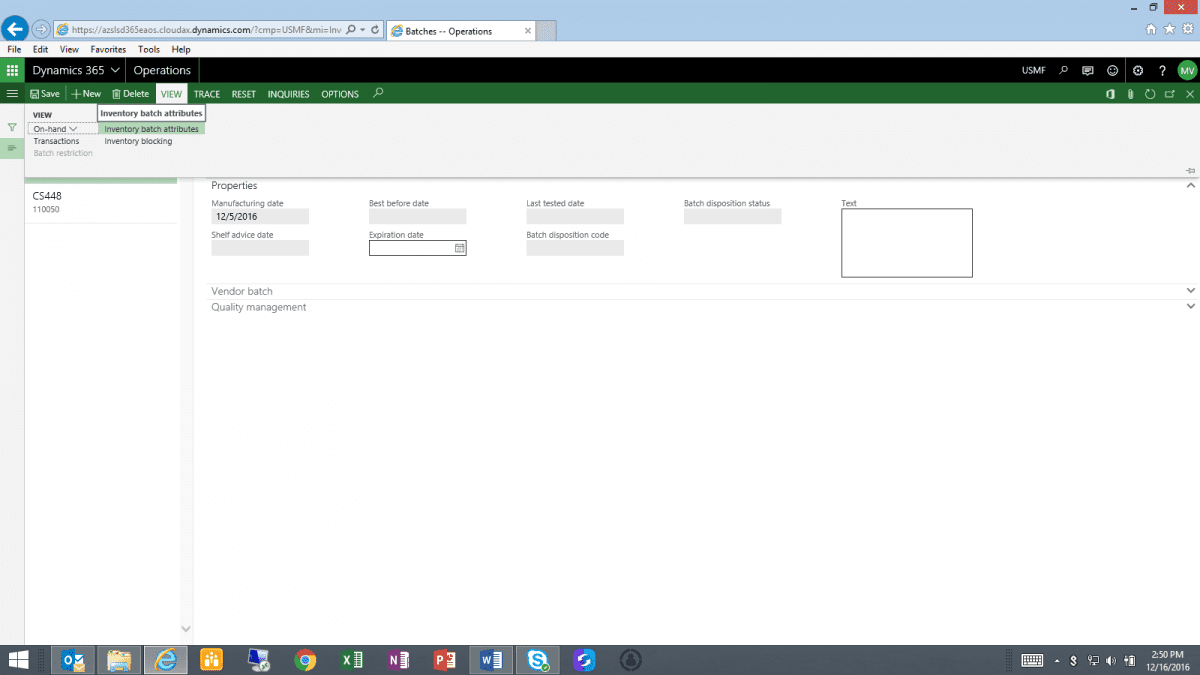Click the filter funnel icon in sidebar
The width and height of the screenshot is (1200, 675).
(12, 128)
